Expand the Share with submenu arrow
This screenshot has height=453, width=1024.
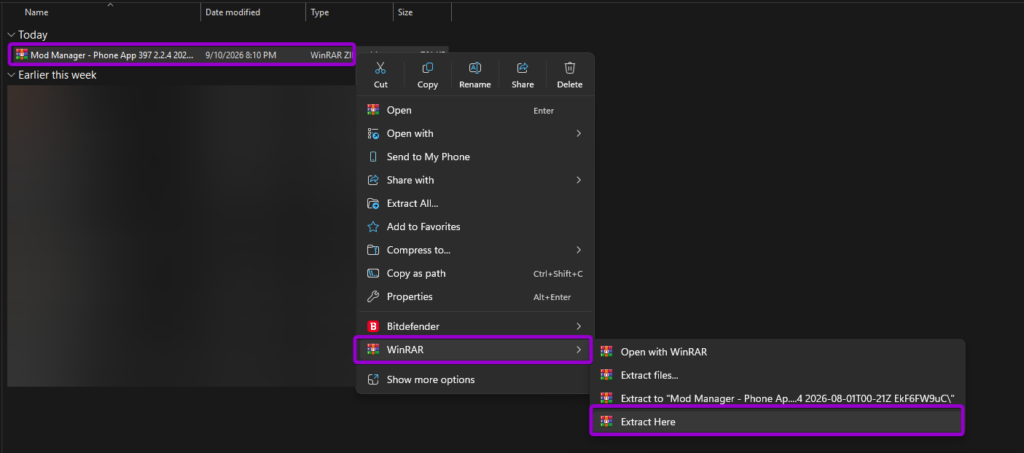(578, 180)
